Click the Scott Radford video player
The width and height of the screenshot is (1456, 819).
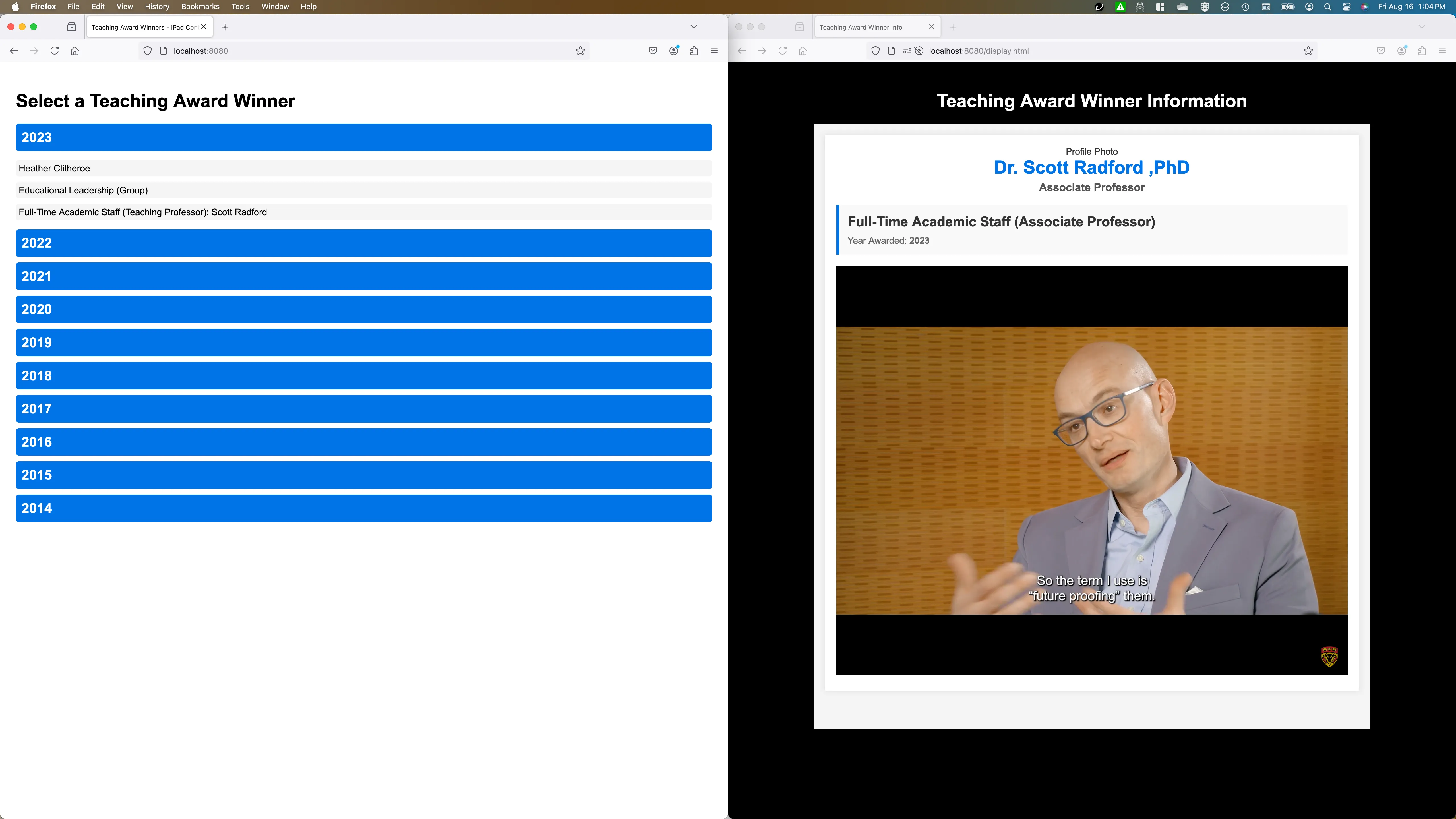point(1091,470)
